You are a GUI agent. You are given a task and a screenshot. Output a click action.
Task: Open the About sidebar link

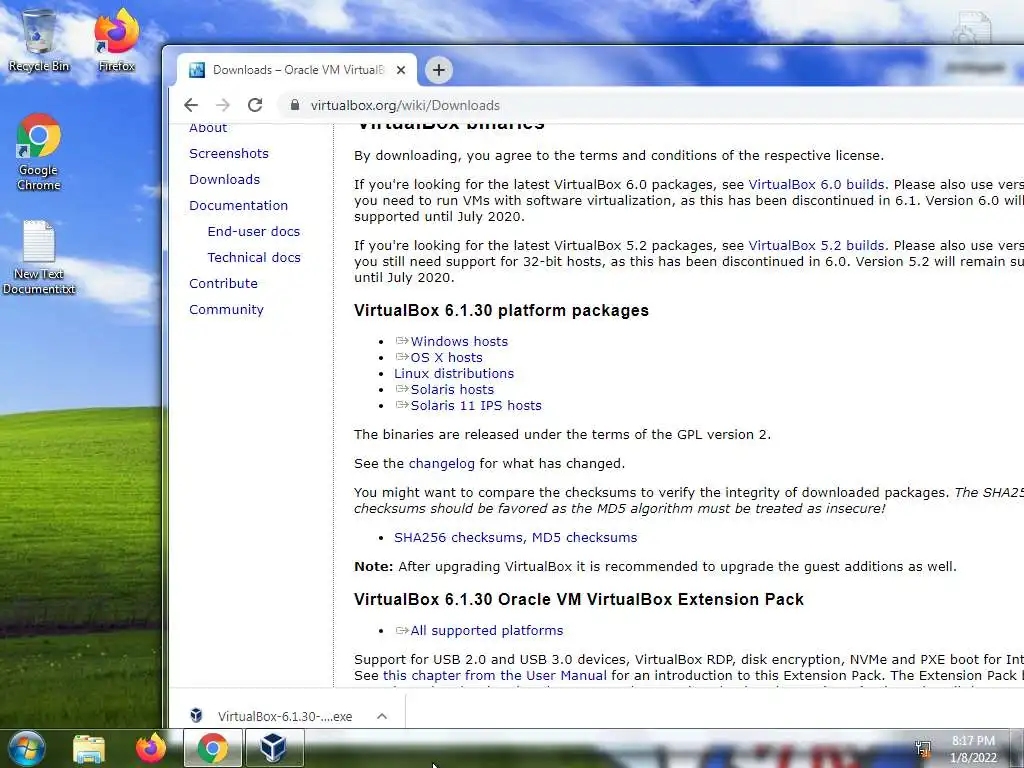click(208, 128)
